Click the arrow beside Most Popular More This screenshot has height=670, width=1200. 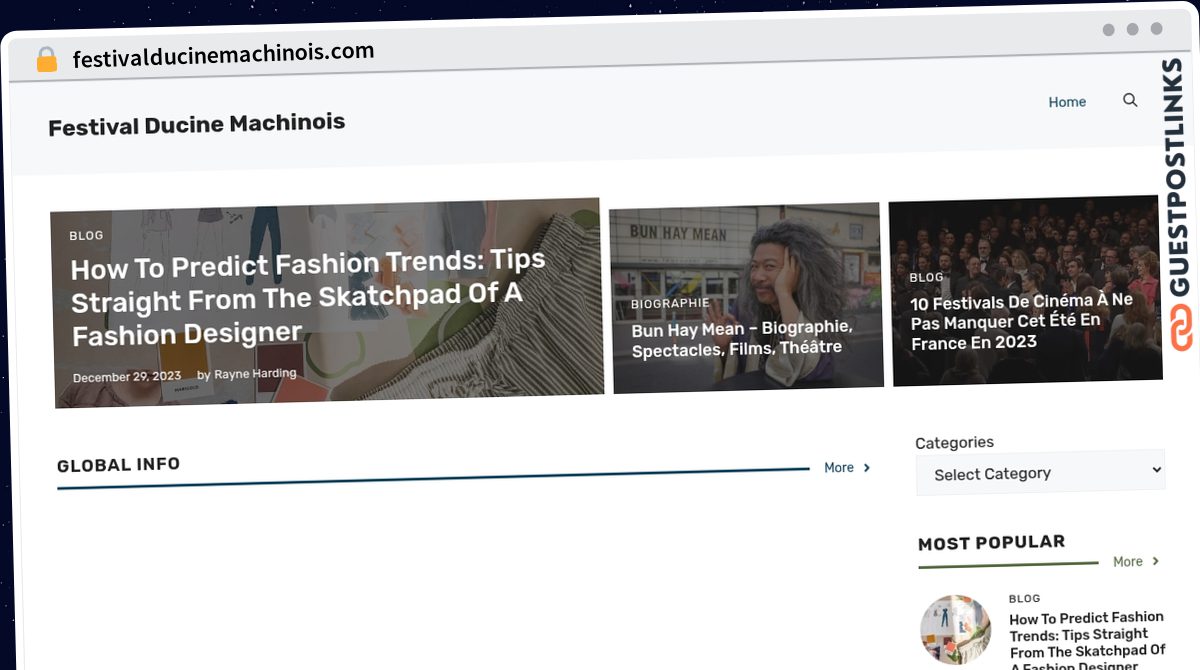[1156, 561]
